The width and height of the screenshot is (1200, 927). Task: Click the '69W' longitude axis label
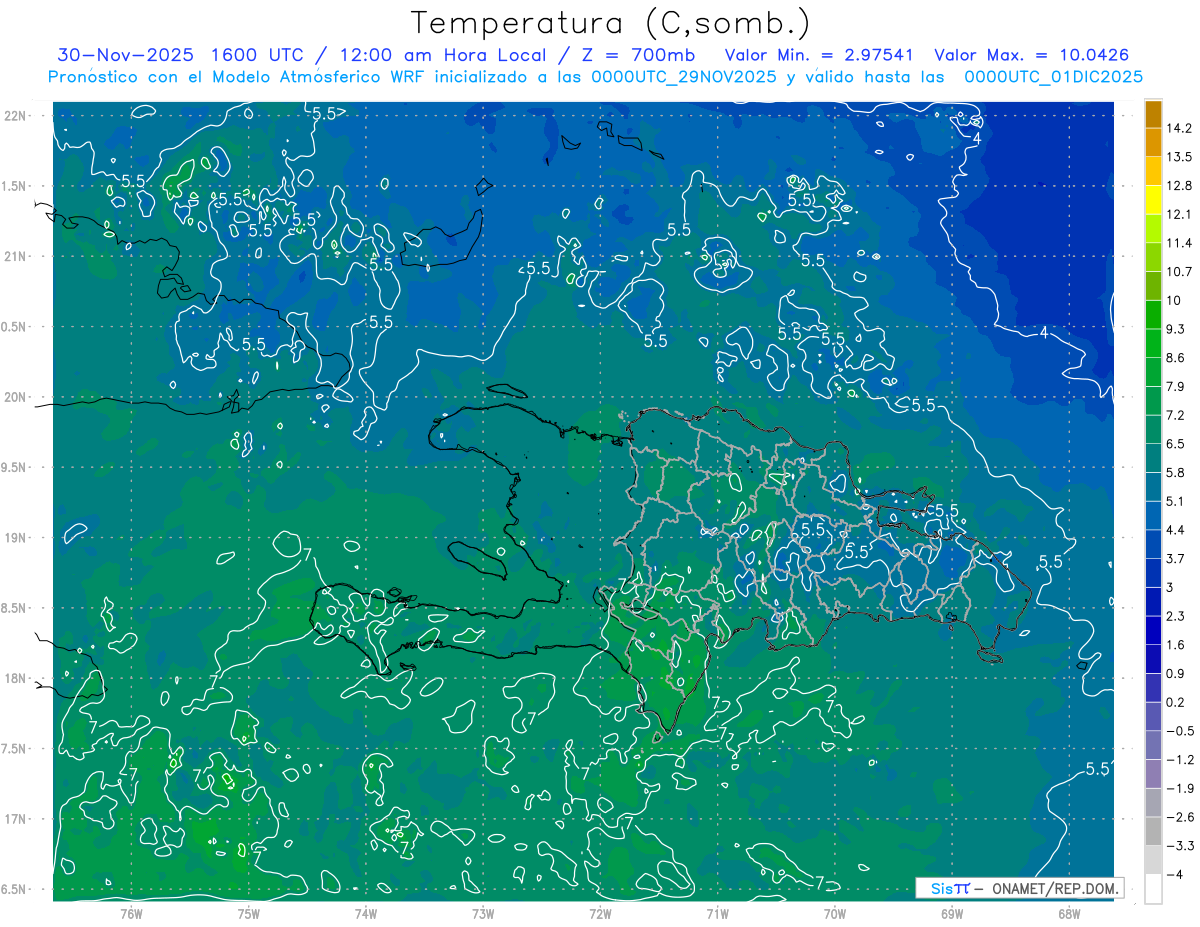click(x=951, y=913)
